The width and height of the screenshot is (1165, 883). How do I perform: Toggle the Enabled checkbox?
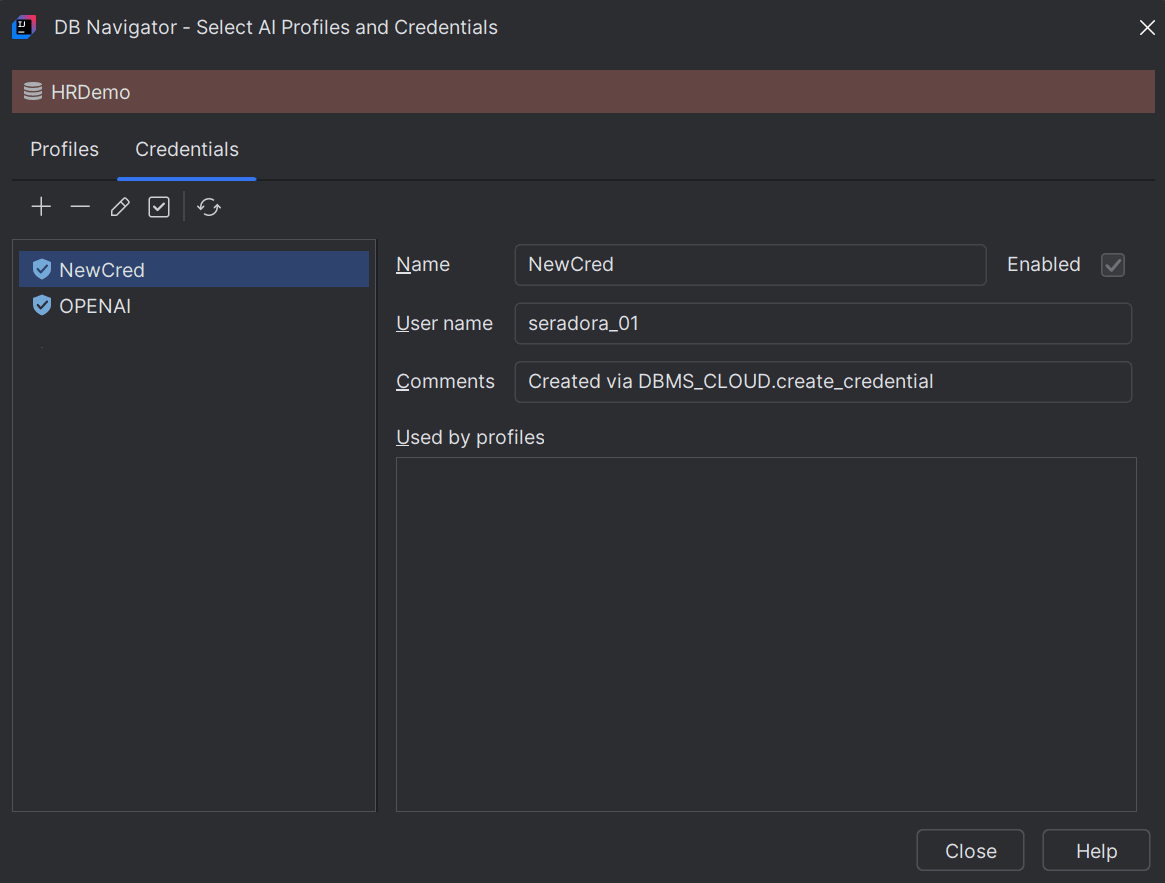pyautogui.click(x=1112, y=265)
